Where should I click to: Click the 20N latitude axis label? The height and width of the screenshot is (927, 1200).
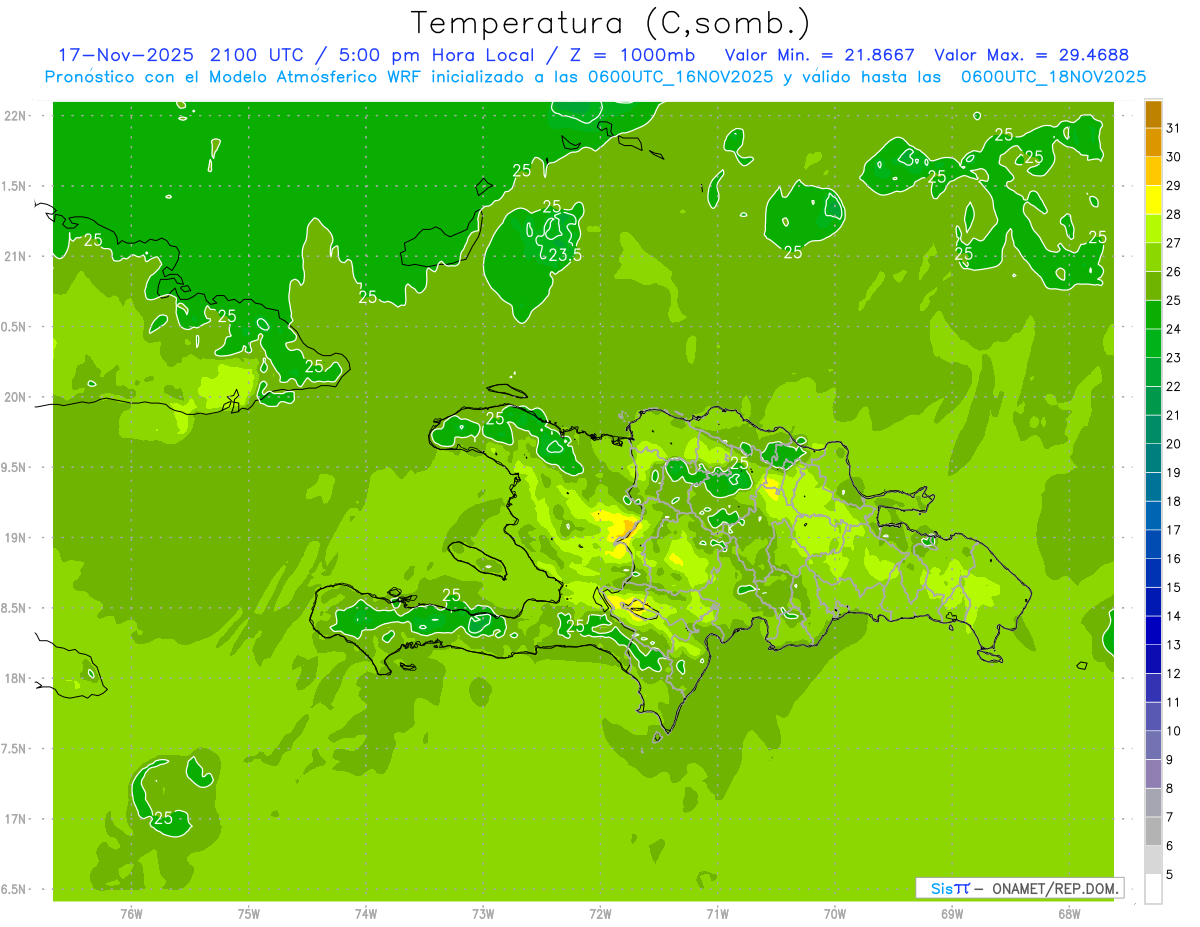click(x=15, y=397)
